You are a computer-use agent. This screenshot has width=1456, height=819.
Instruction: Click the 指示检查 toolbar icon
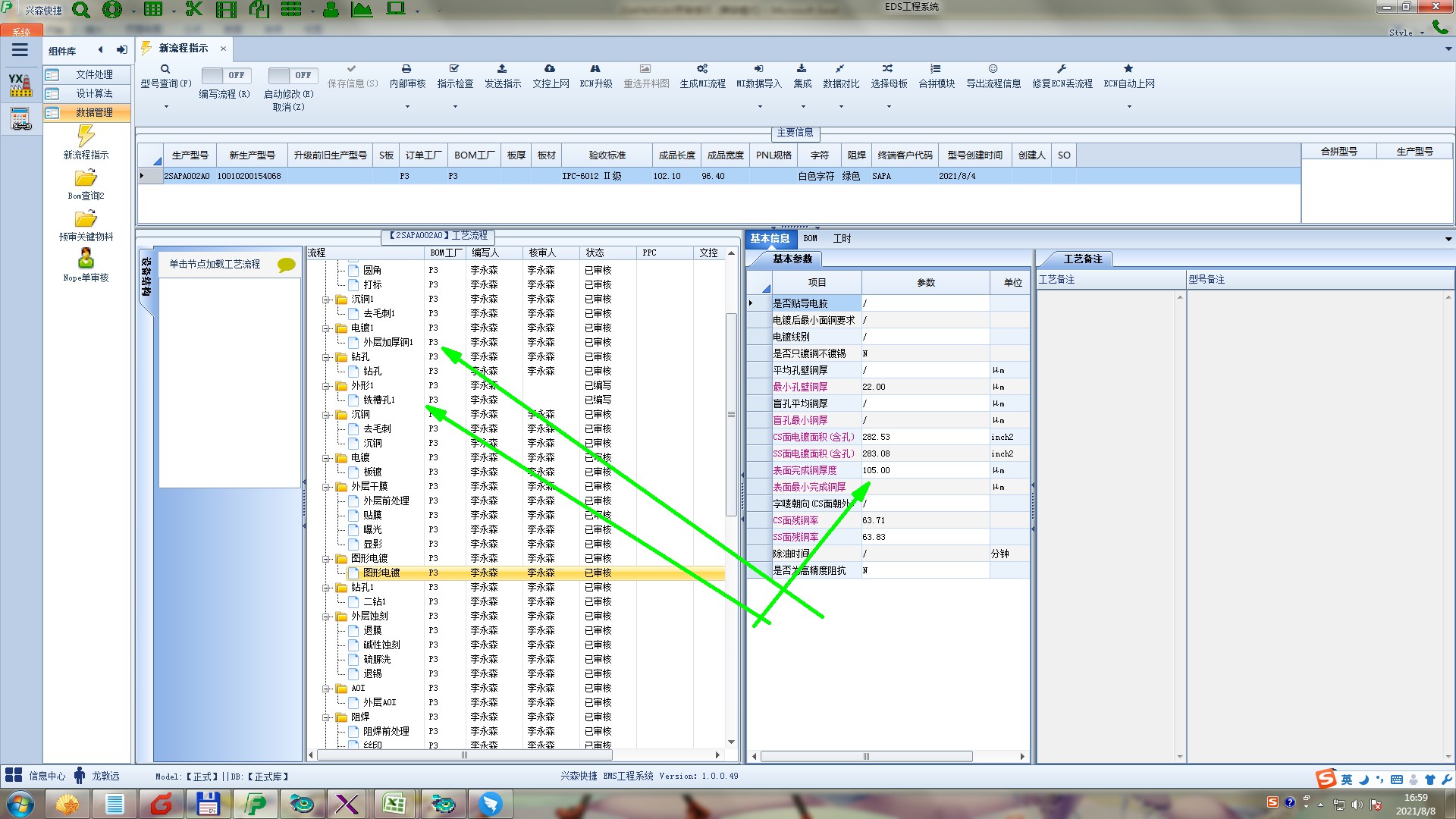coord(454,69)
